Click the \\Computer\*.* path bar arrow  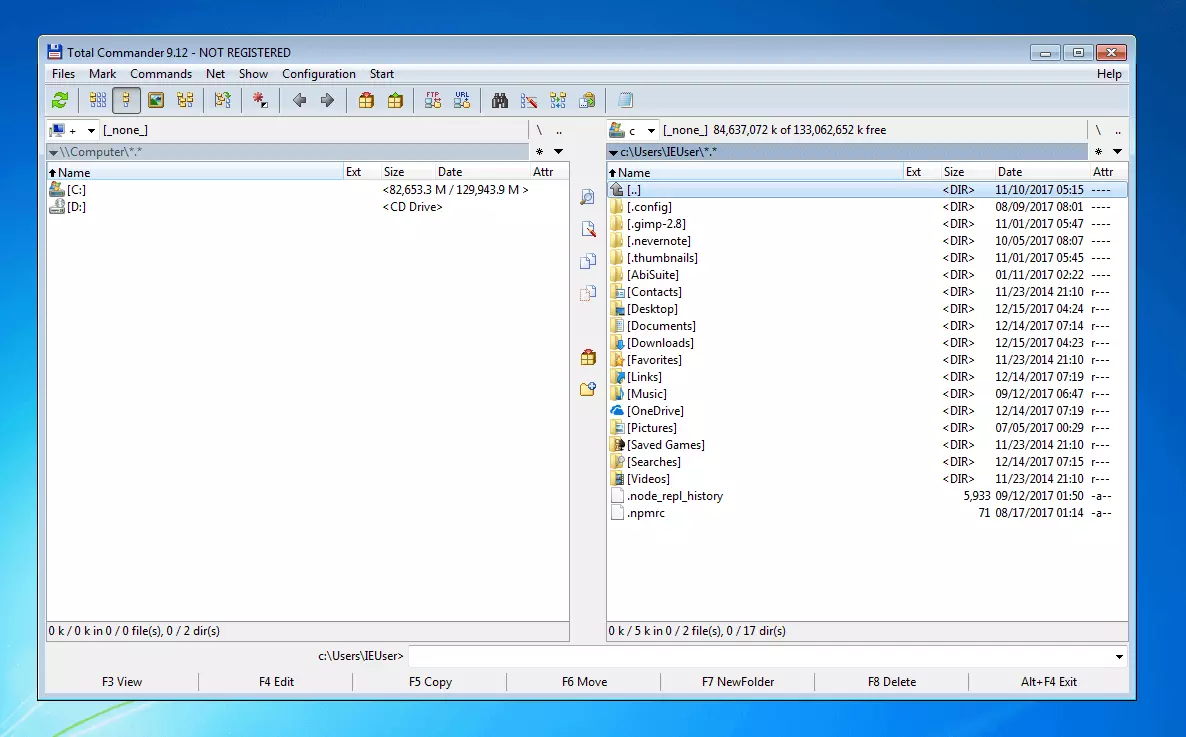(x=53, y=152)
